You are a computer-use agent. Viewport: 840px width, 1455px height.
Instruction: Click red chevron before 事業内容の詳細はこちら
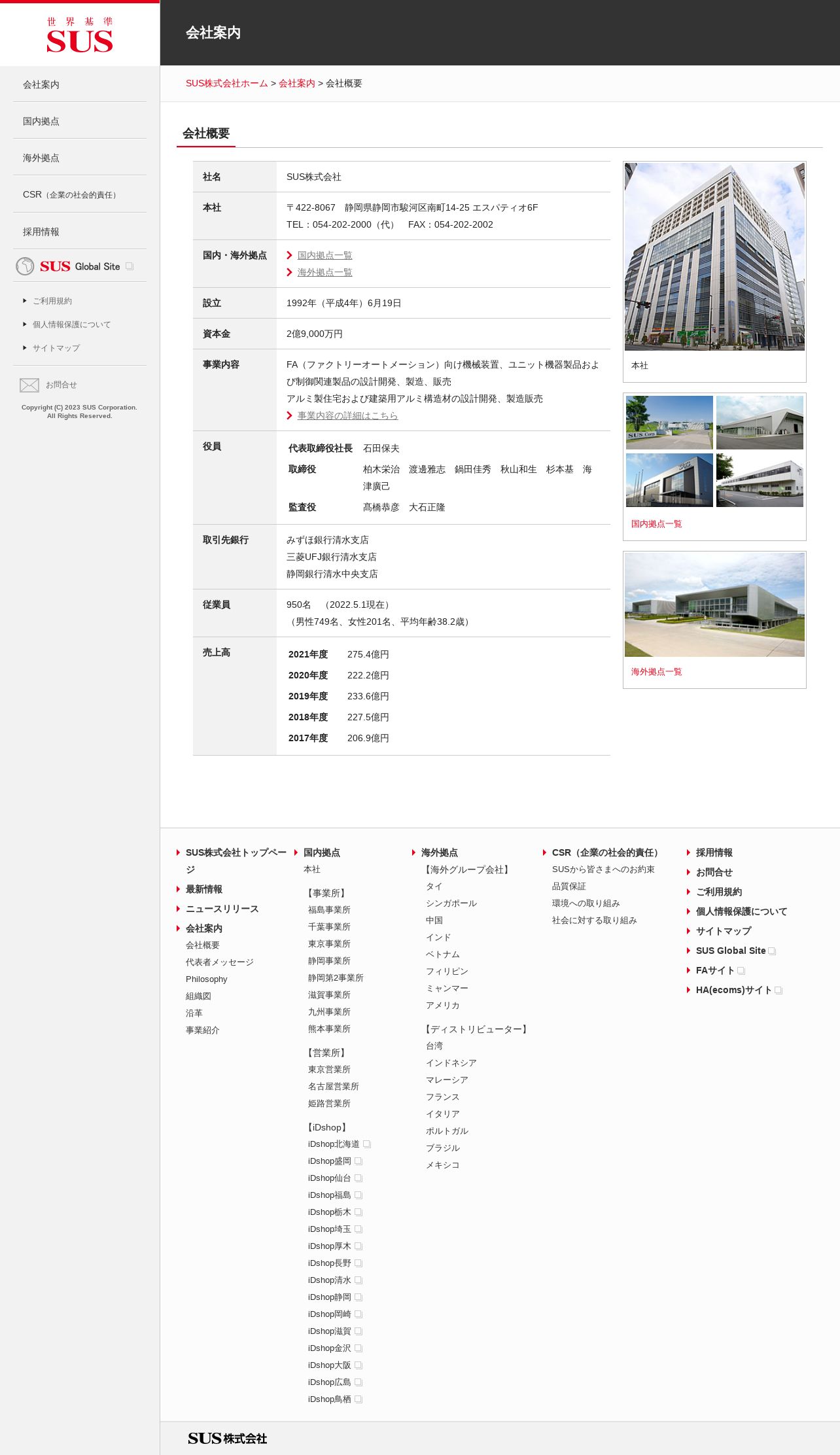289,415
